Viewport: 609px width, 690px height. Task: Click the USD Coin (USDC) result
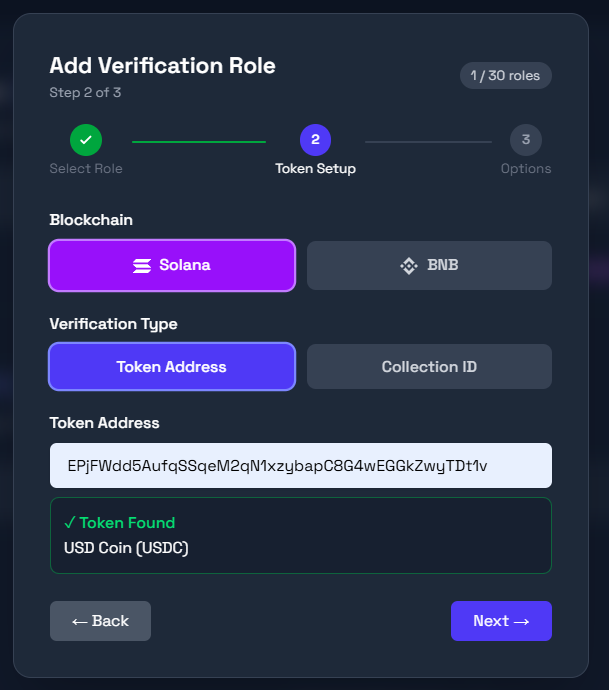(x=126, y=548)
